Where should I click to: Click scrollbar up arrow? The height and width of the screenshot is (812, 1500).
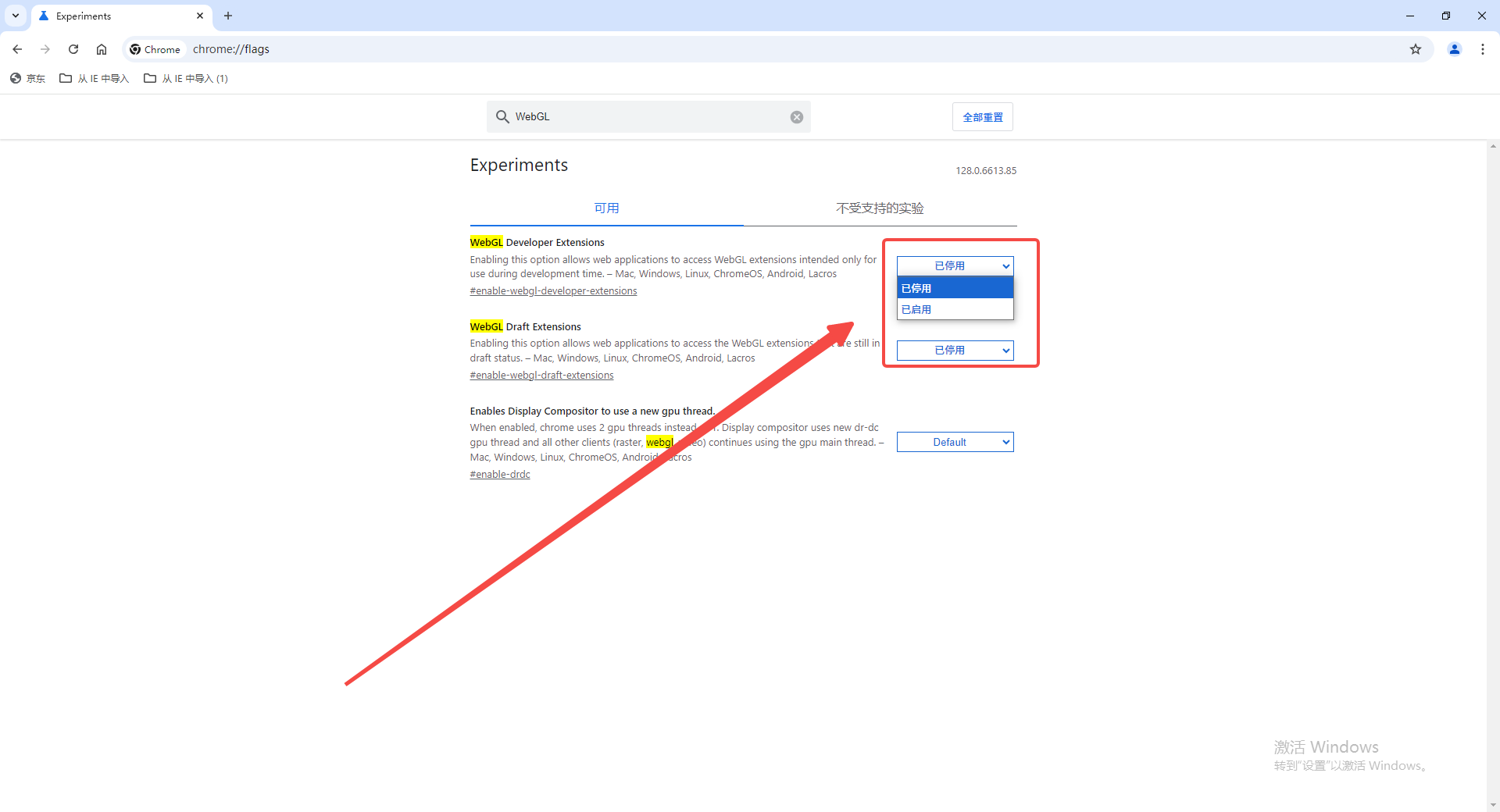1493,146
